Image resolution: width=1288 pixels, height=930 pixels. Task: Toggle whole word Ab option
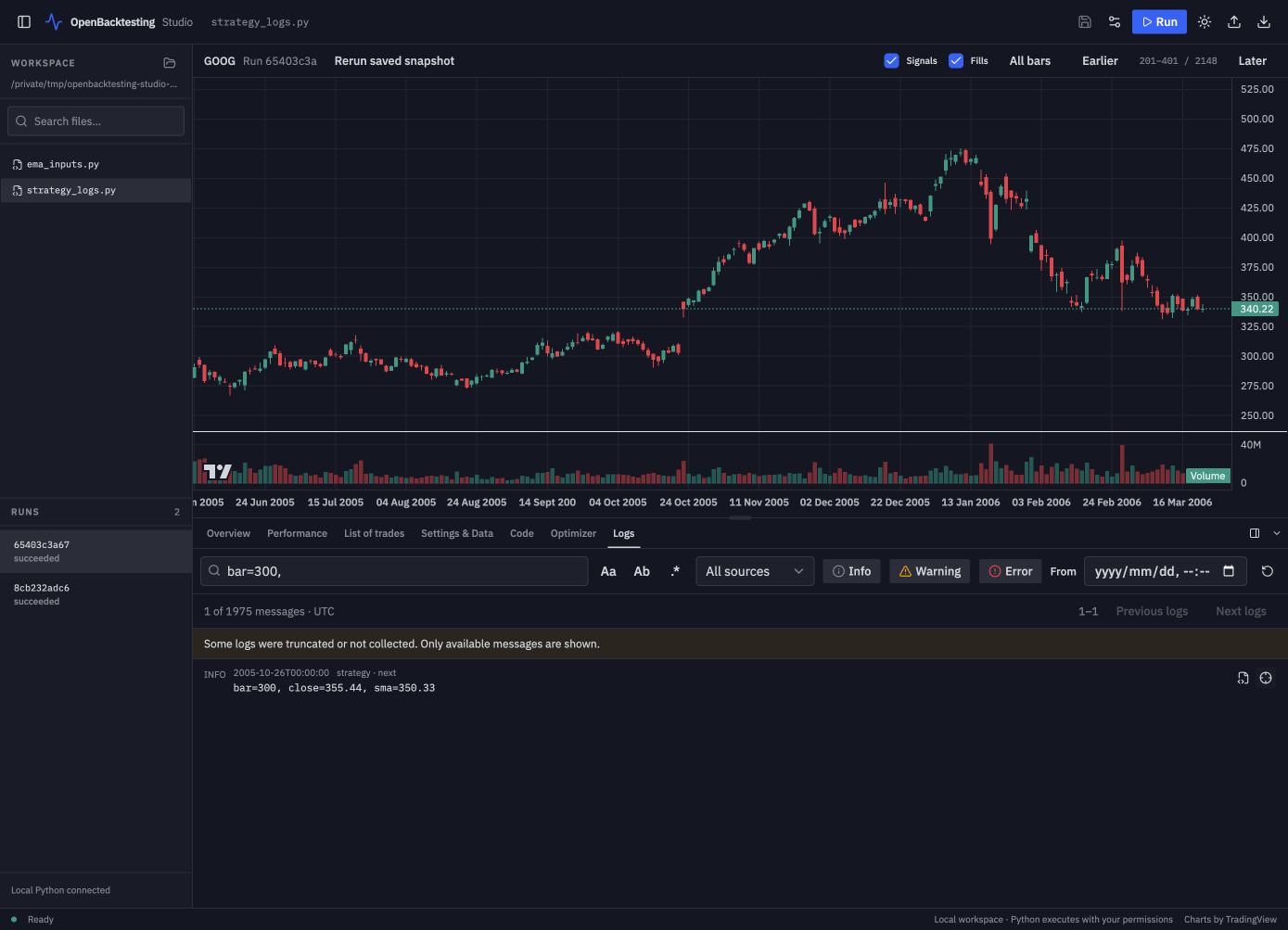(642, 571)
